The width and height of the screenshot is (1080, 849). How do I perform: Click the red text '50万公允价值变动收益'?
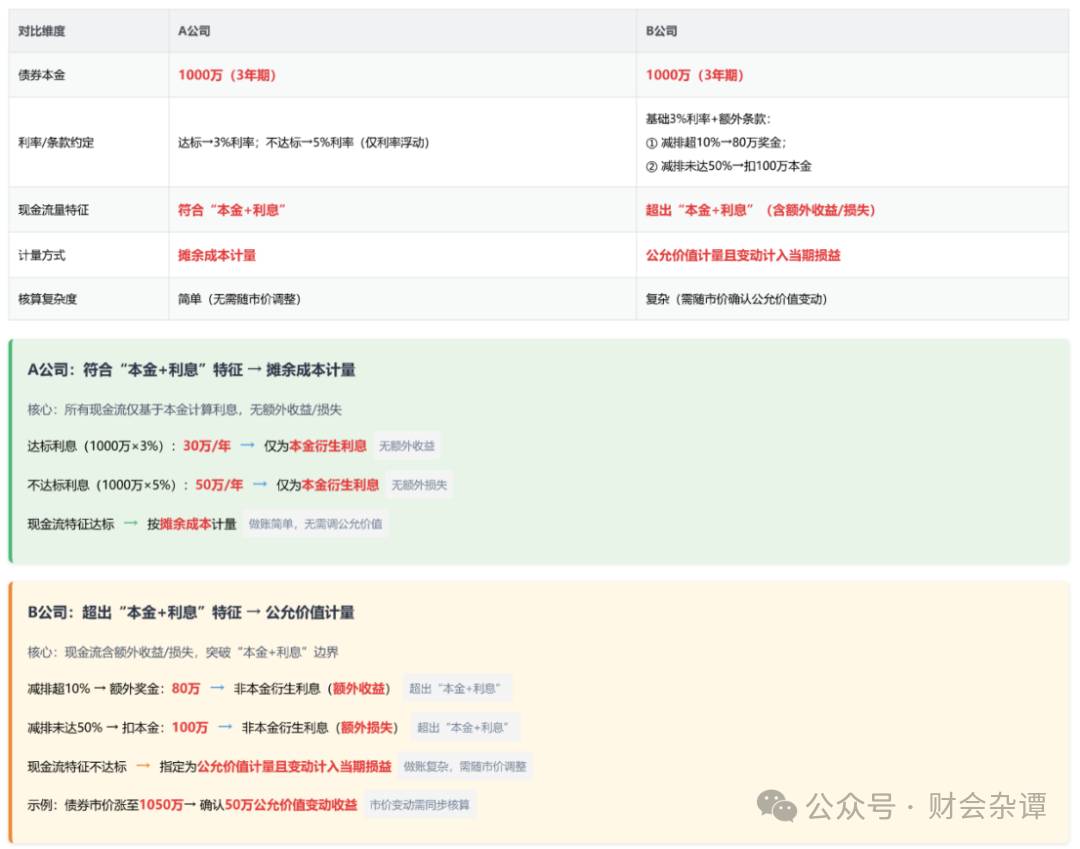pos(291,805)
